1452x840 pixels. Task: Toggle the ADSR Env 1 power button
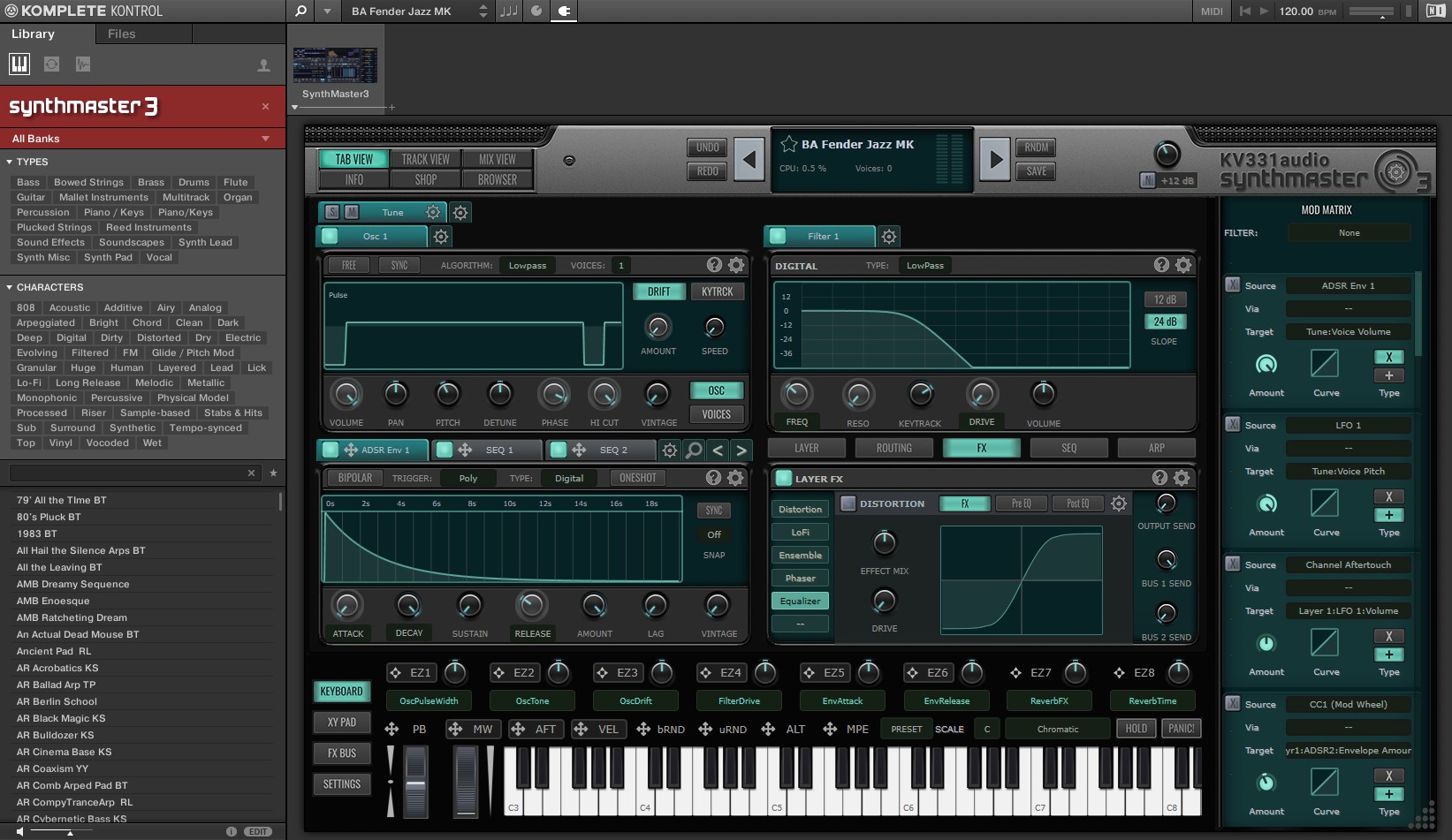(x=331, y=450)
